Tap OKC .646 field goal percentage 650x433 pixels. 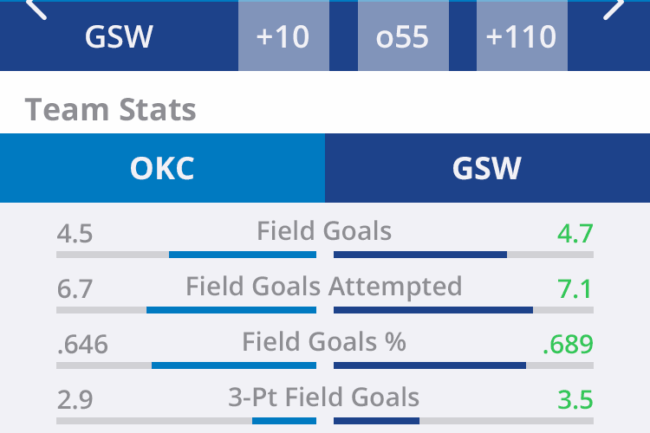83,345
